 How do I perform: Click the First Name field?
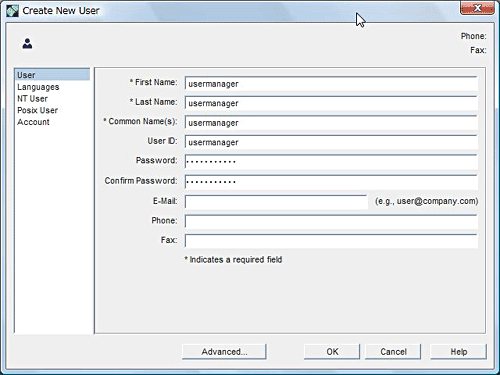pos(331,84)
